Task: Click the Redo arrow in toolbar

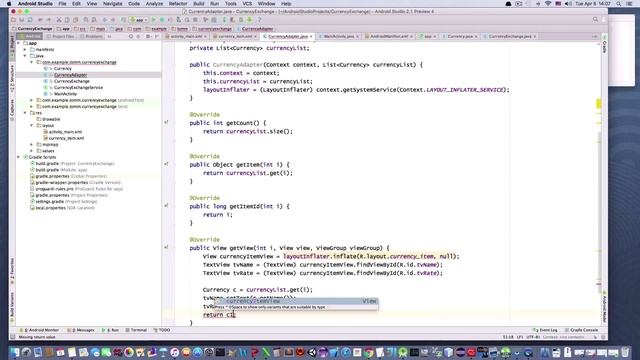Action: coord(48,20)
